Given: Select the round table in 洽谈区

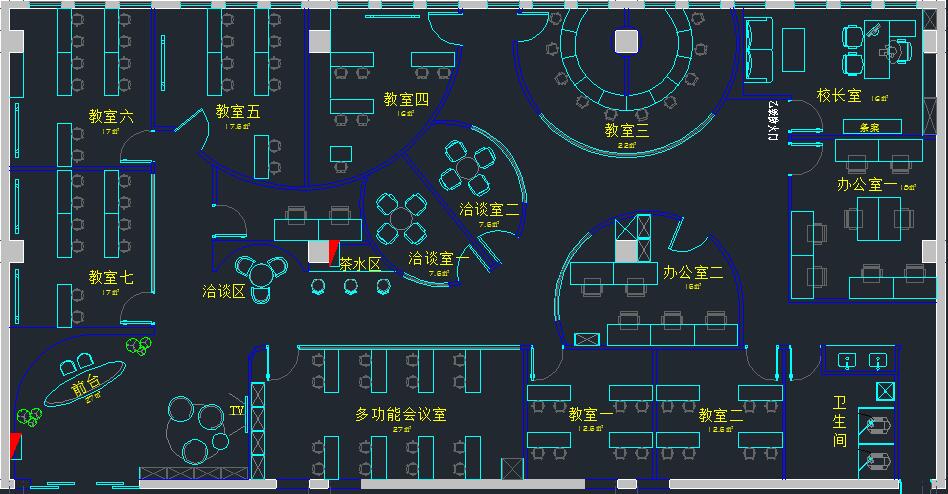Looking at the screenshot, I should (x=261, y=273).
